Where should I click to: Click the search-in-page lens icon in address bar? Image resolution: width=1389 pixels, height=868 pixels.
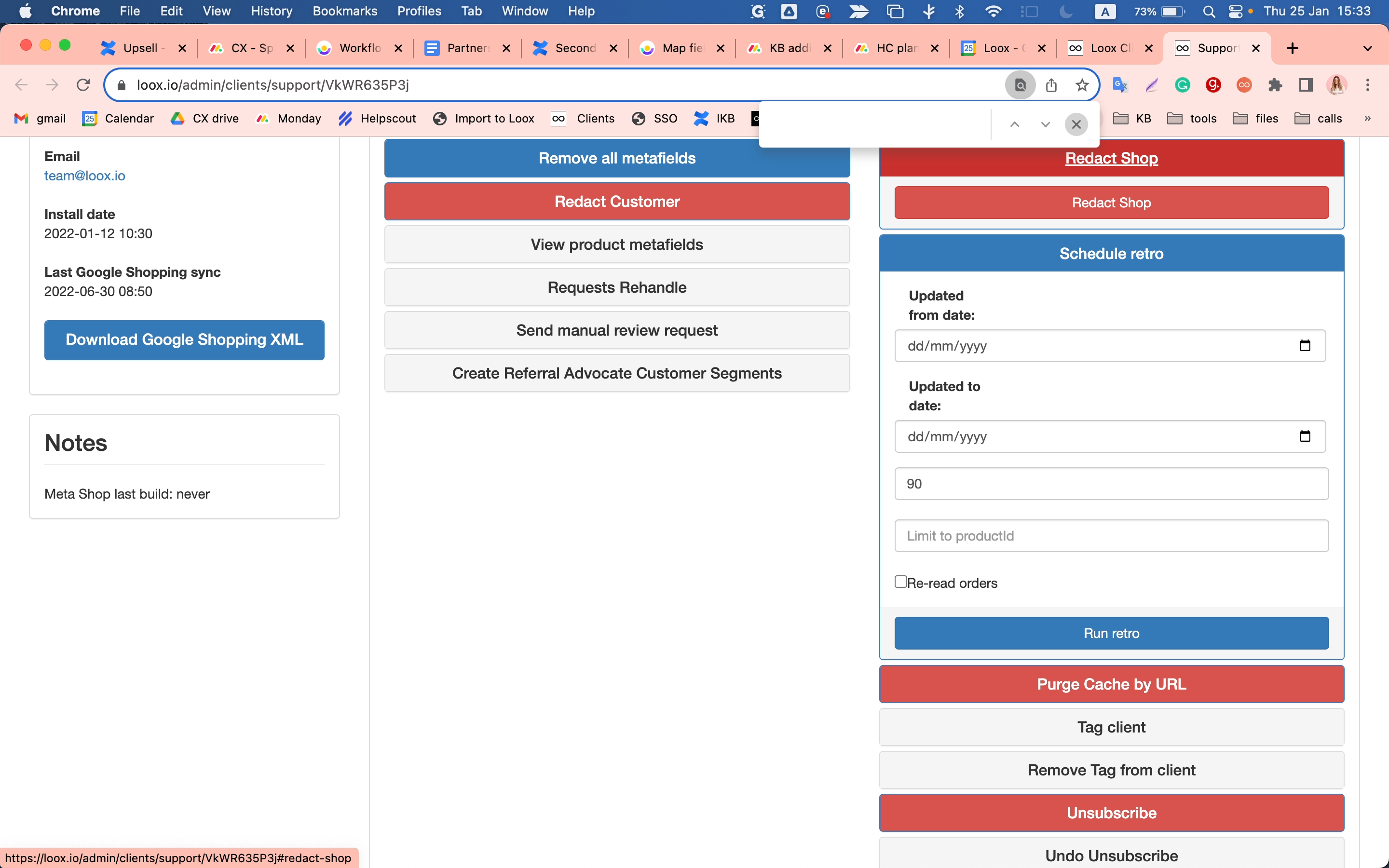click(1020, 85)
